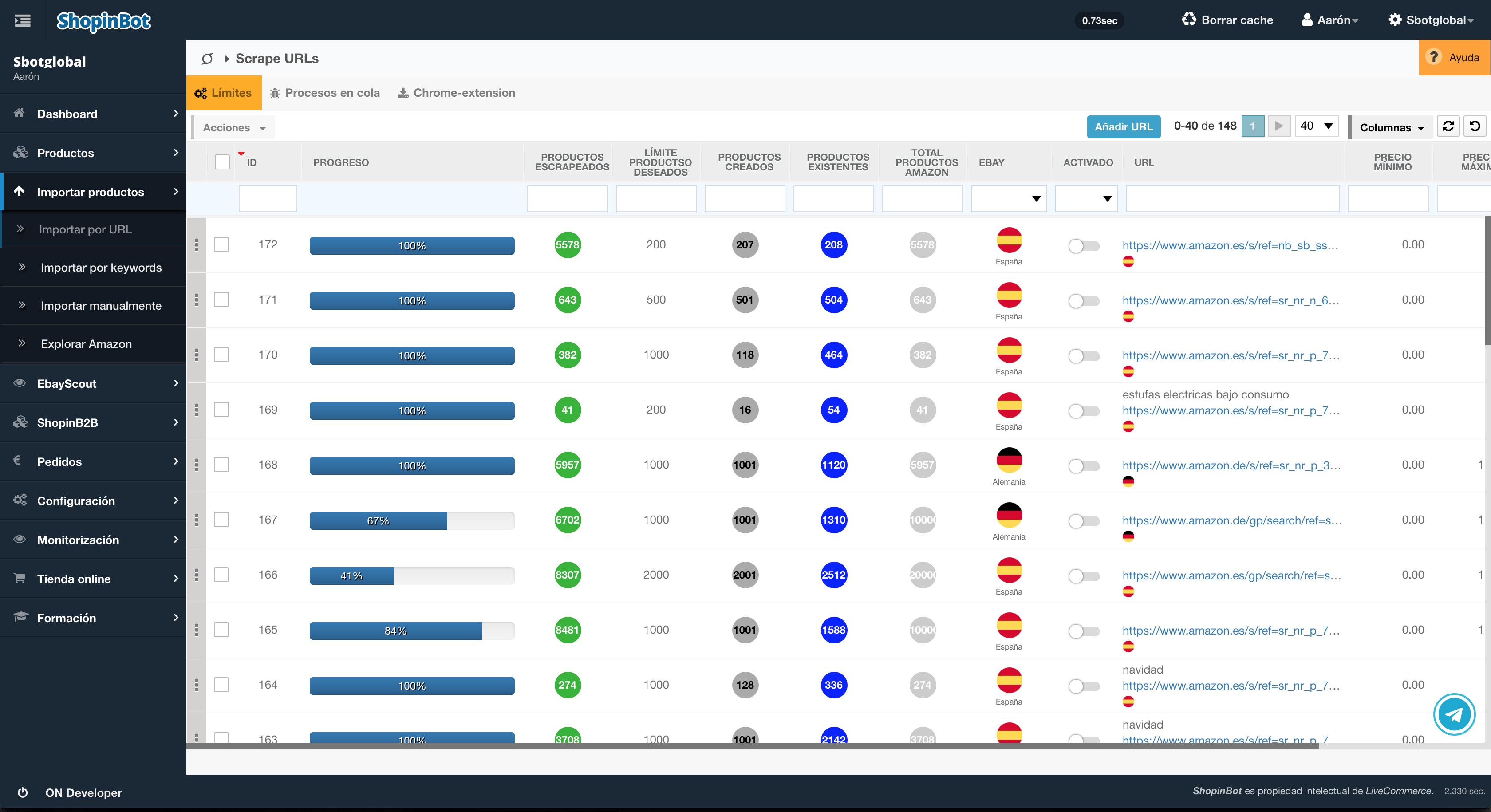Check the select-all header checkbox
1491x812 pixels.
click(x=222, y=162)
